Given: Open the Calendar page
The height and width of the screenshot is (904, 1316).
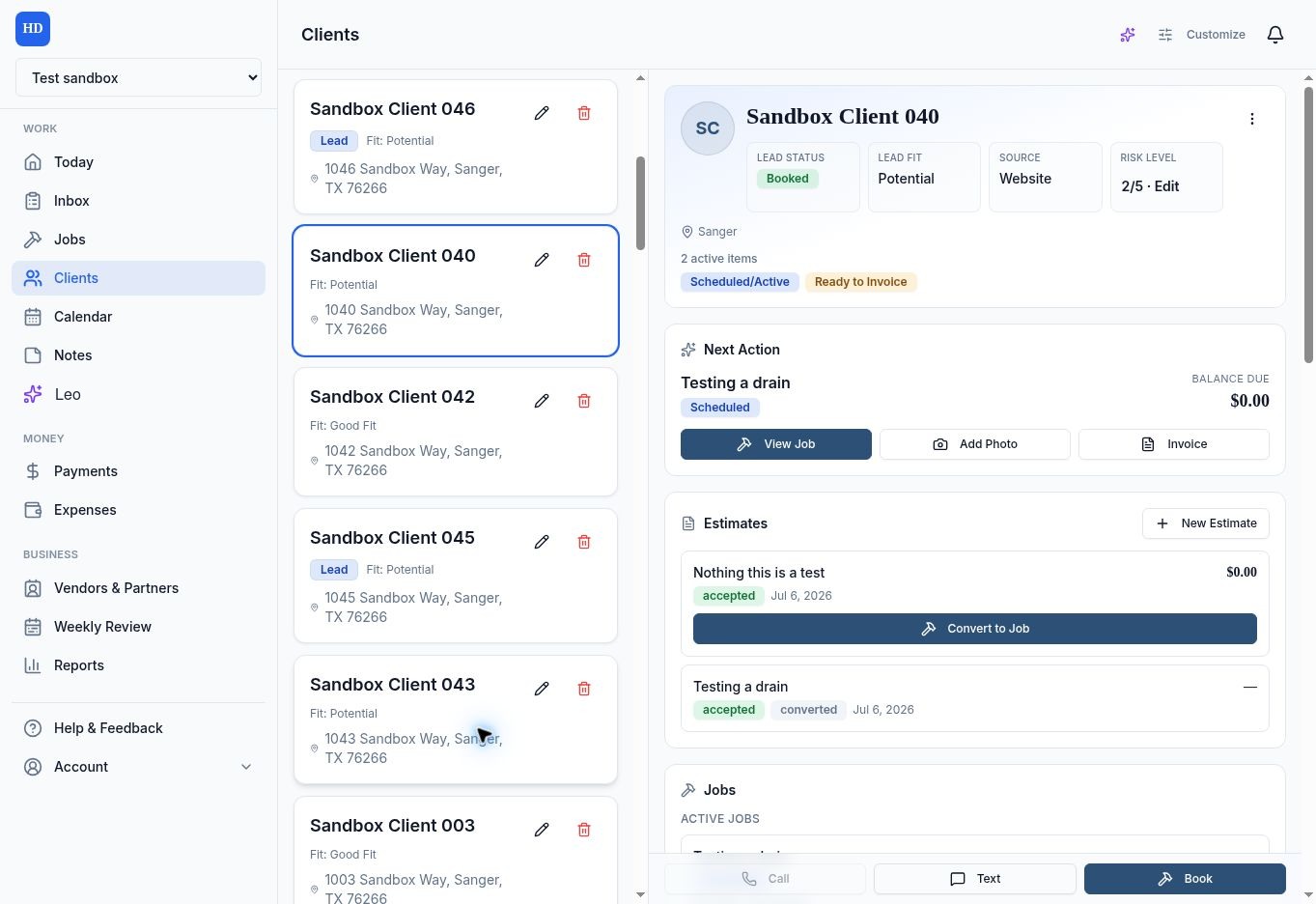Looking at the screenshot, I should (x=138, y=317).
